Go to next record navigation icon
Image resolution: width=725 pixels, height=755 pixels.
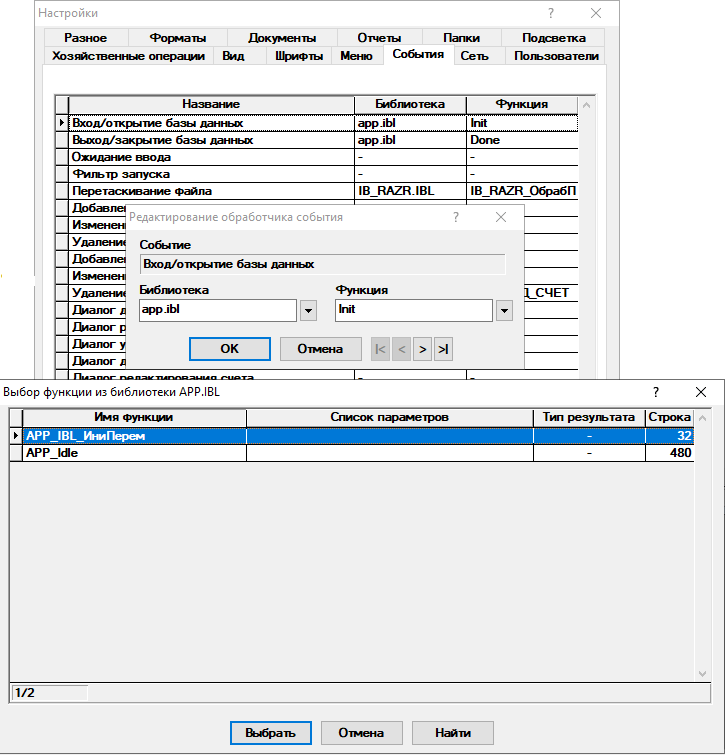coord(422,349)
